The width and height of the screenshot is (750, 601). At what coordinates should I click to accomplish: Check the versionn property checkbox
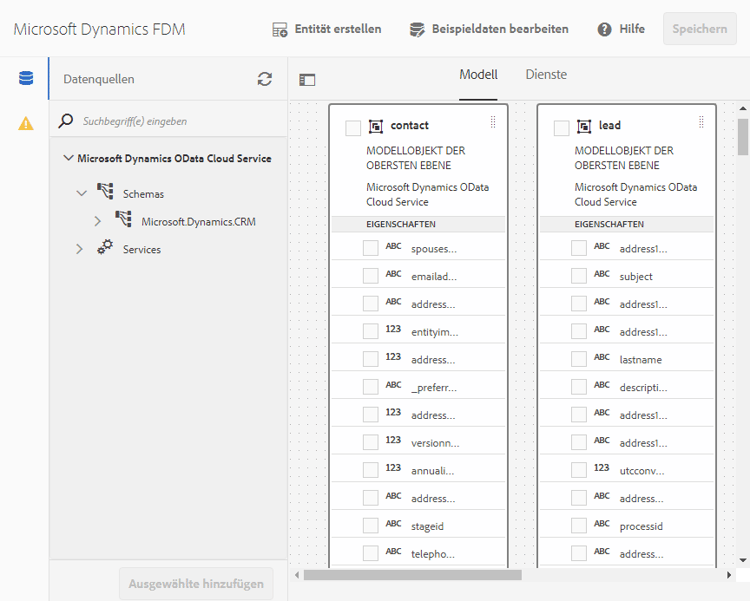371,443
